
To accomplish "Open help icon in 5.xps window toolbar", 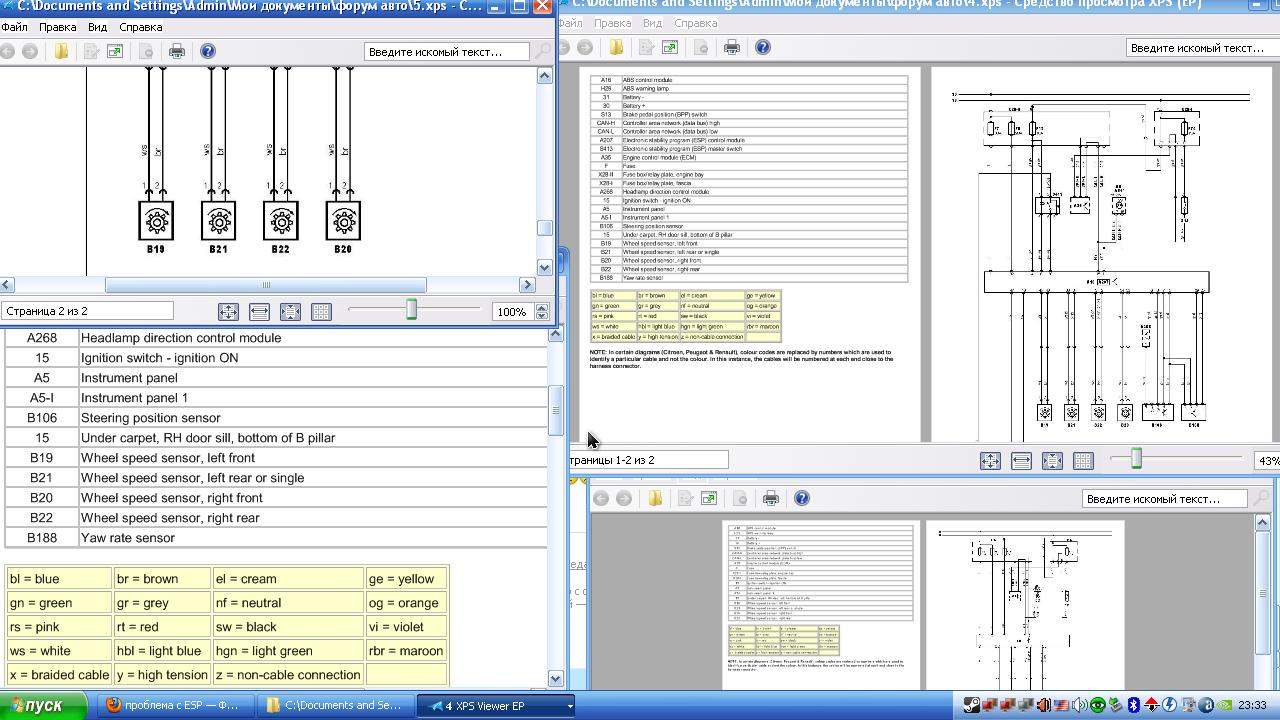I will [208, 51].
